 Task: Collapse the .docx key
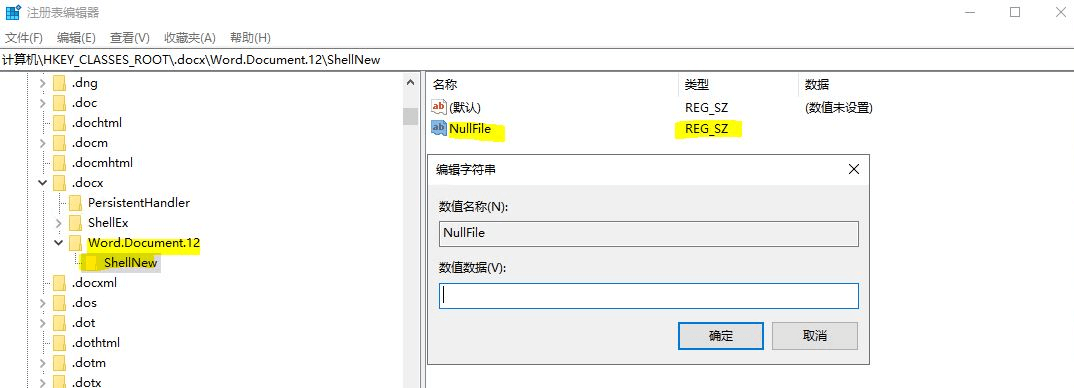tap(42, 183)
